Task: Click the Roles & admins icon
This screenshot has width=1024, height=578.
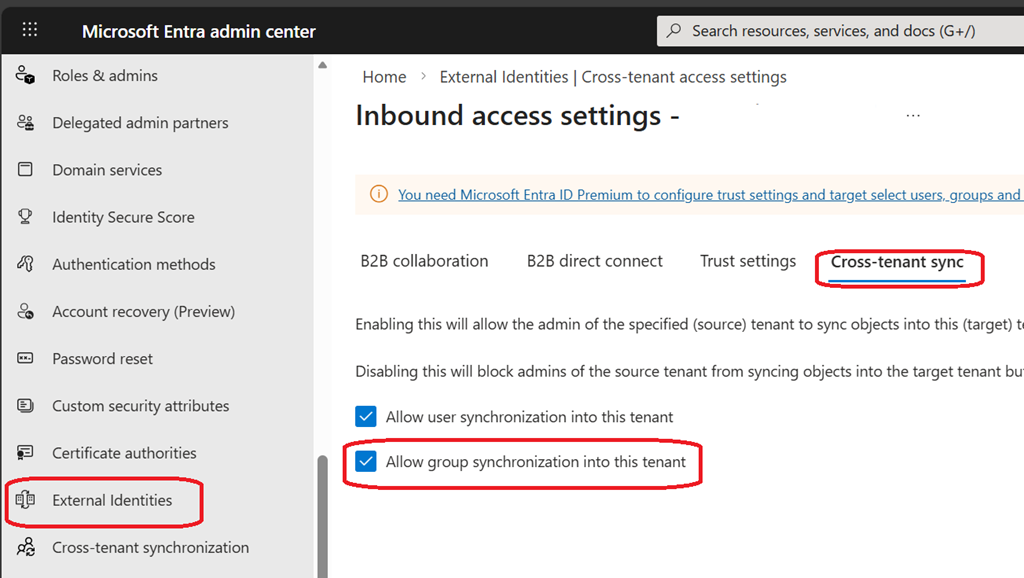Action: point(26,76)
